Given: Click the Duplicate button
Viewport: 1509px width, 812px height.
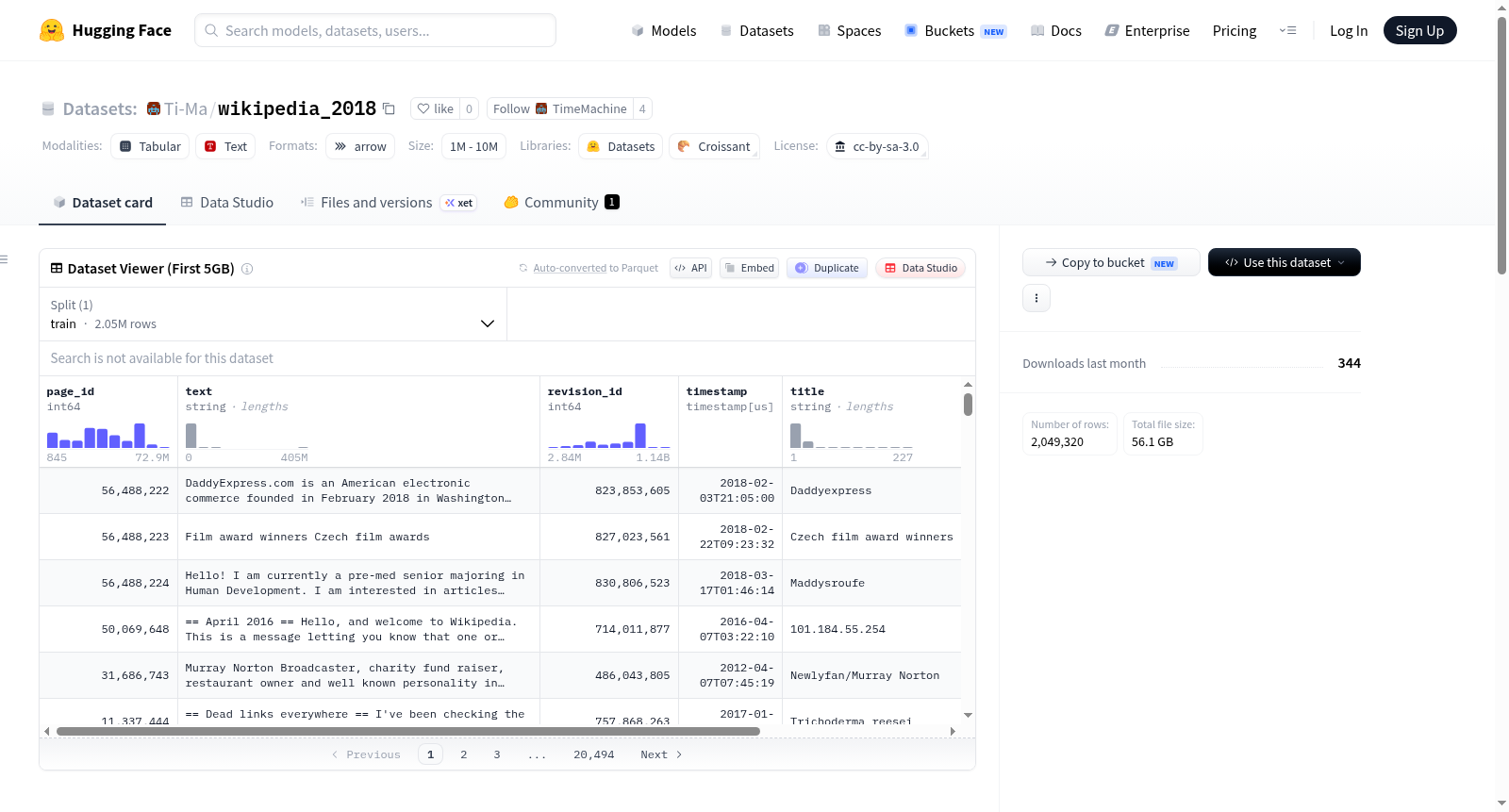Looking at the screenshot, I should 827,268.
